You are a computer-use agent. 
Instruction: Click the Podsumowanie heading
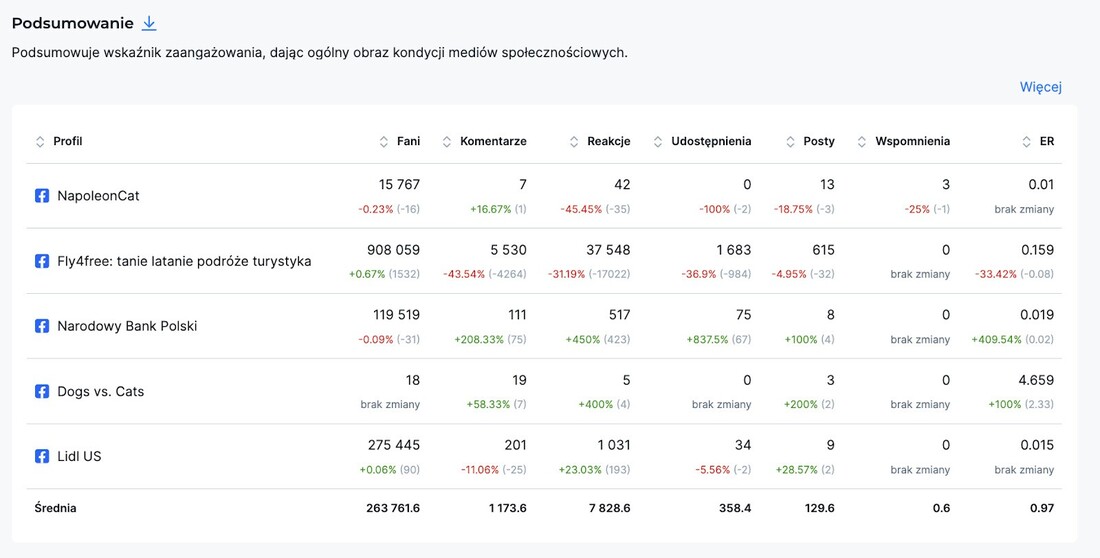pos(72,23)
